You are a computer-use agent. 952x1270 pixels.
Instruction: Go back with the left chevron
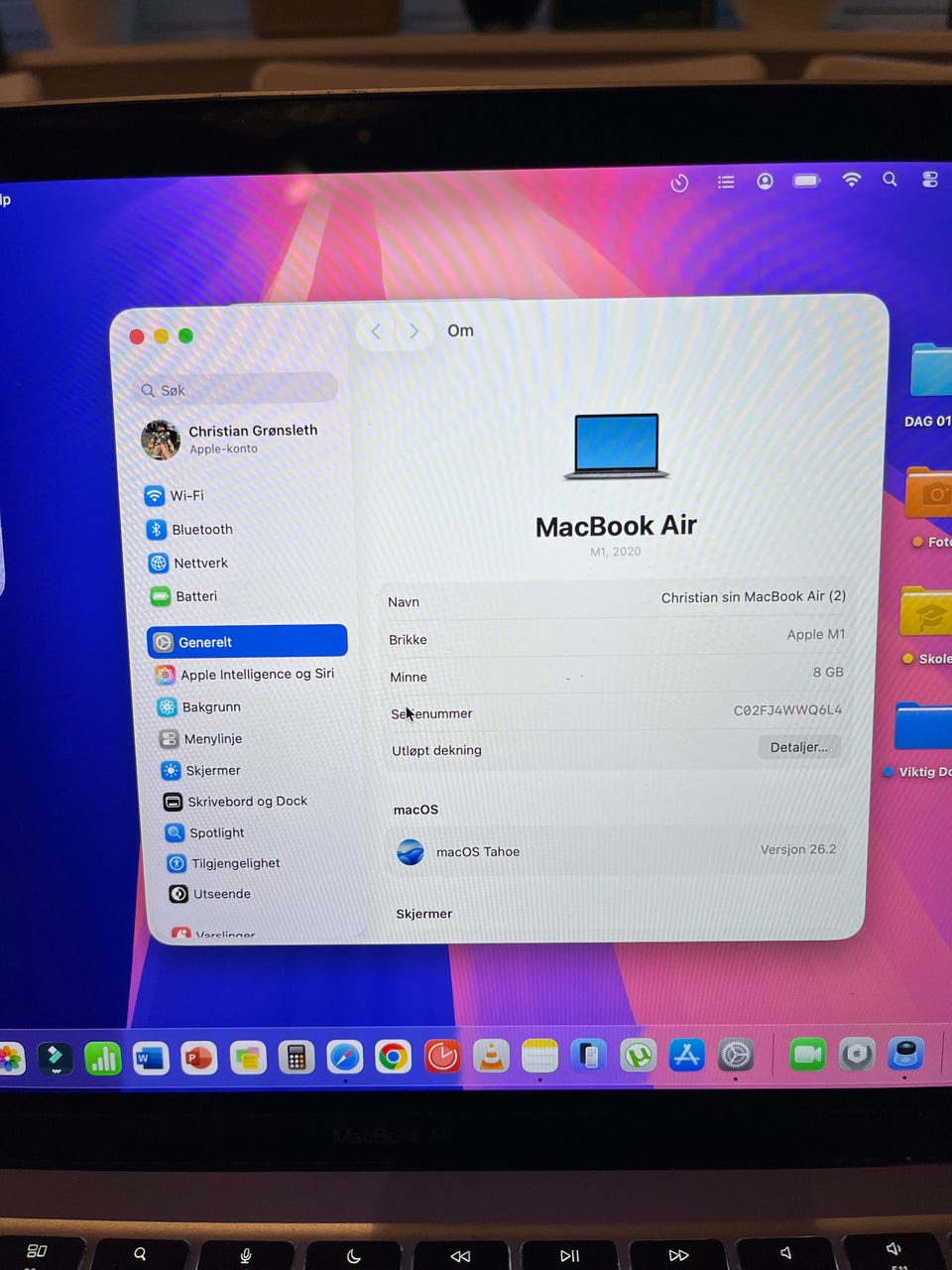[x=376, y=331]
